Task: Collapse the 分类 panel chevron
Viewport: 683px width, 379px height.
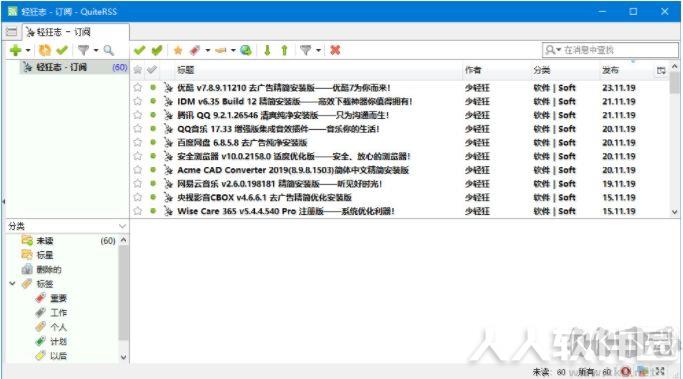Action: [122, 226]
